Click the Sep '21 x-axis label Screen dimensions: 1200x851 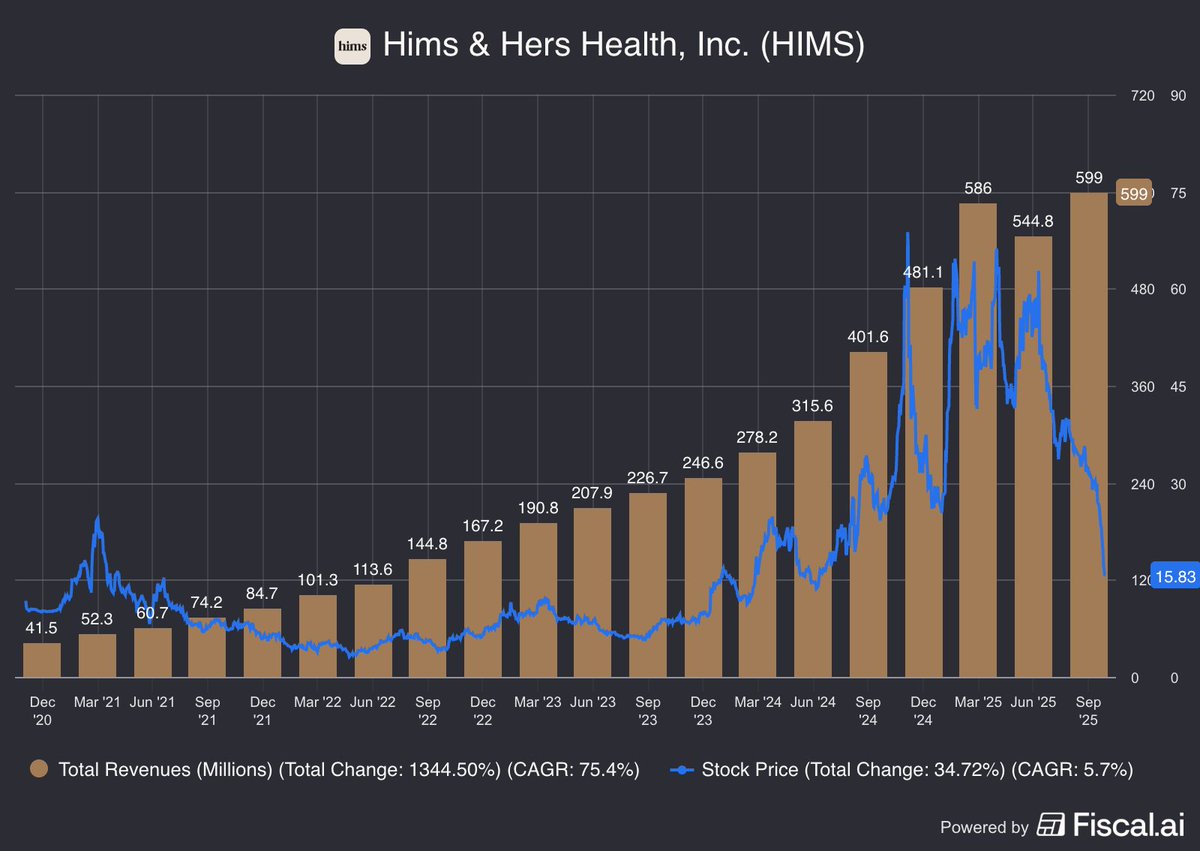tap(207, 710)
